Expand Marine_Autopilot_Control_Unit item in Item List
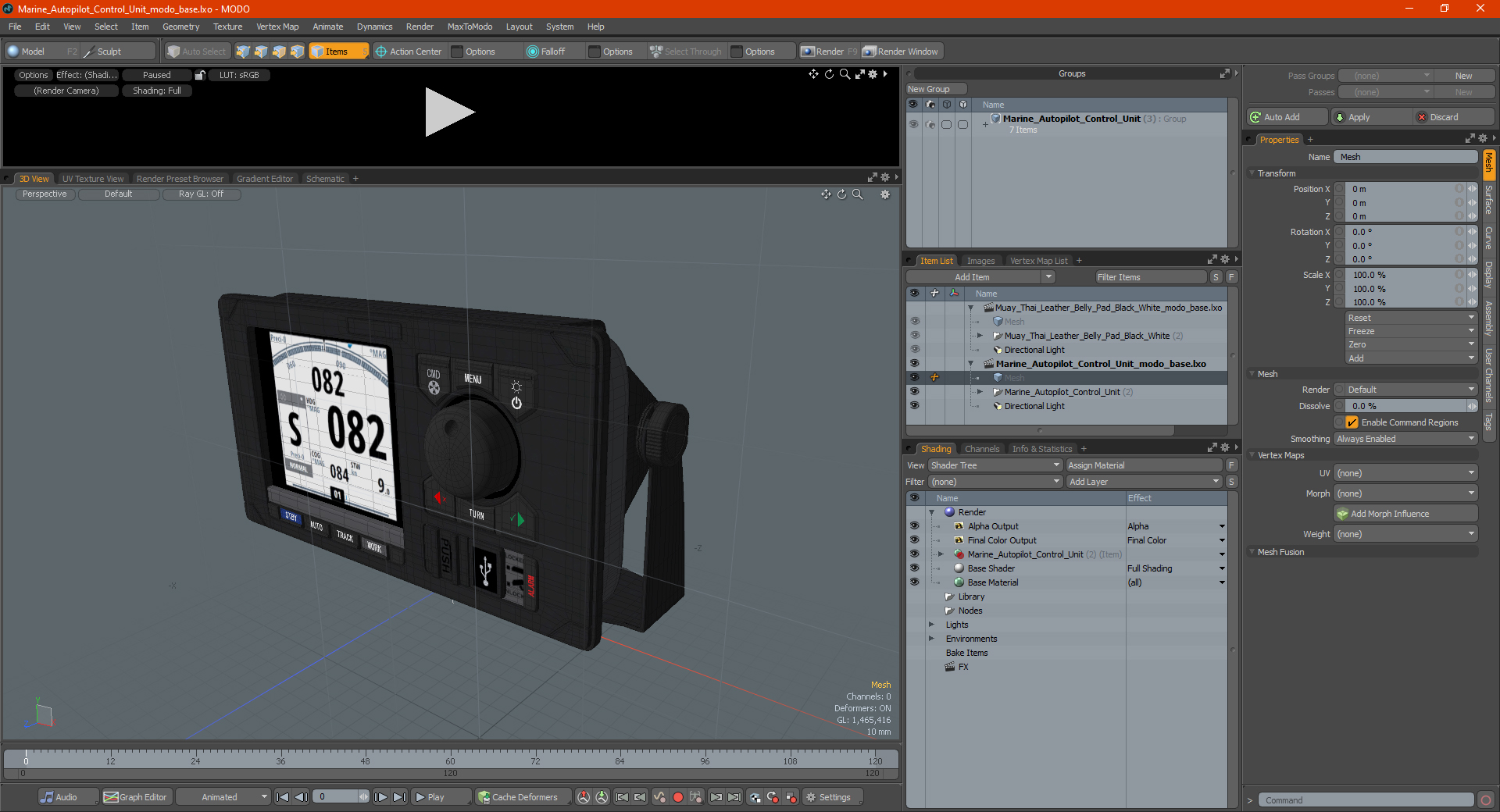Image resolution: width=1500 pixels, height=812 pixels. point(980,392)
